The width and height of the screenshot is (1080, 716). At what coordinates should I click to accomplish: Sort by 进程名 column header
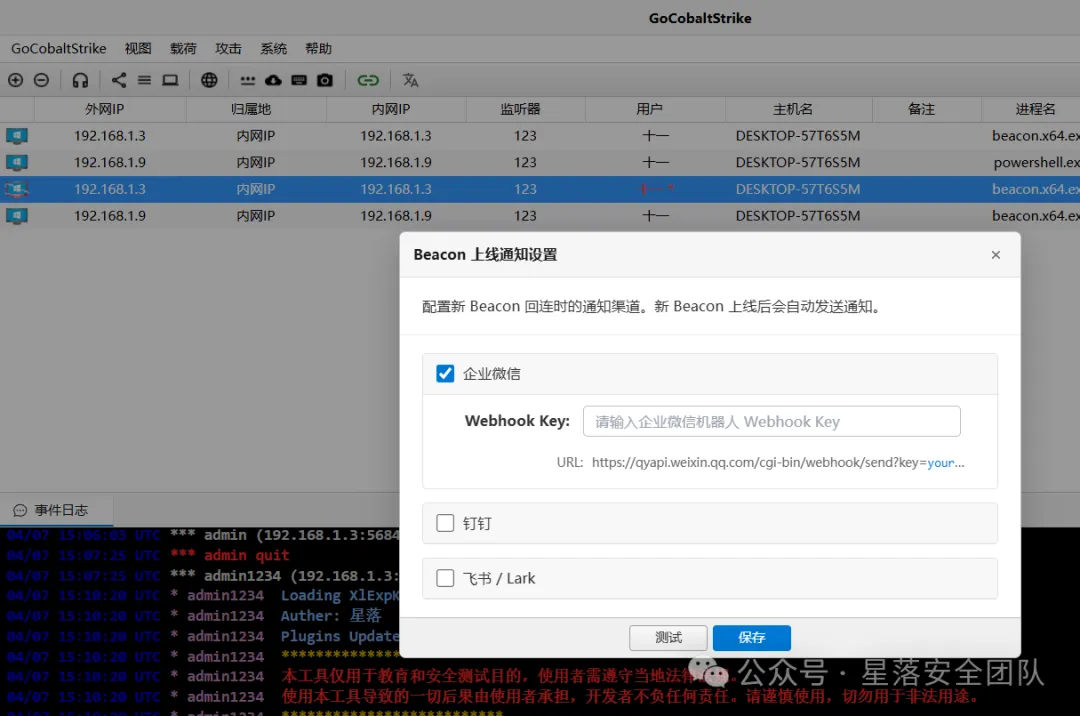[x=1031, y=109]
